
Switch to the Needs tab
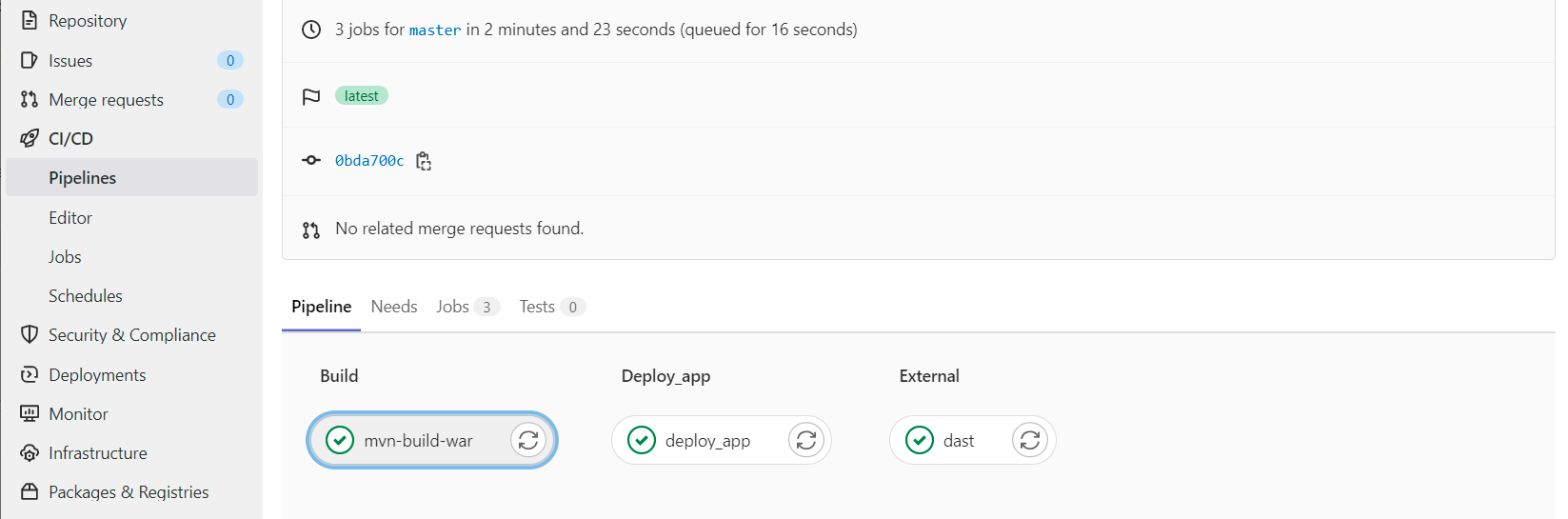(x=394, y=307)
